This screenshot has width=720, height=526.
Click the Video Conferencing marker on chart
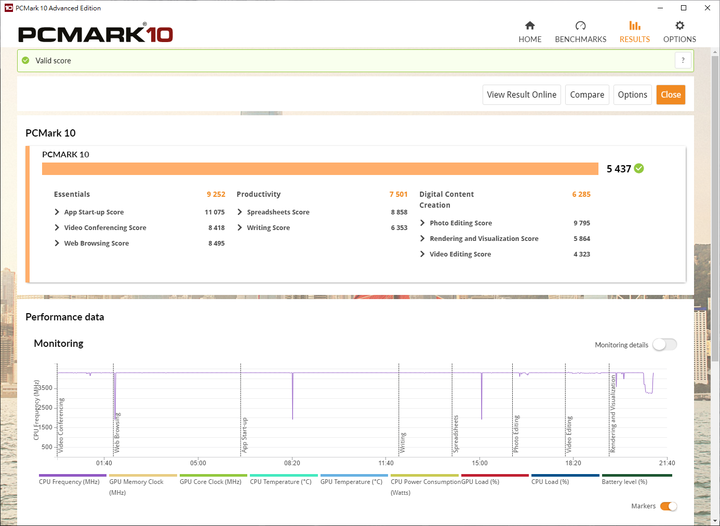[x=61, y=426]
